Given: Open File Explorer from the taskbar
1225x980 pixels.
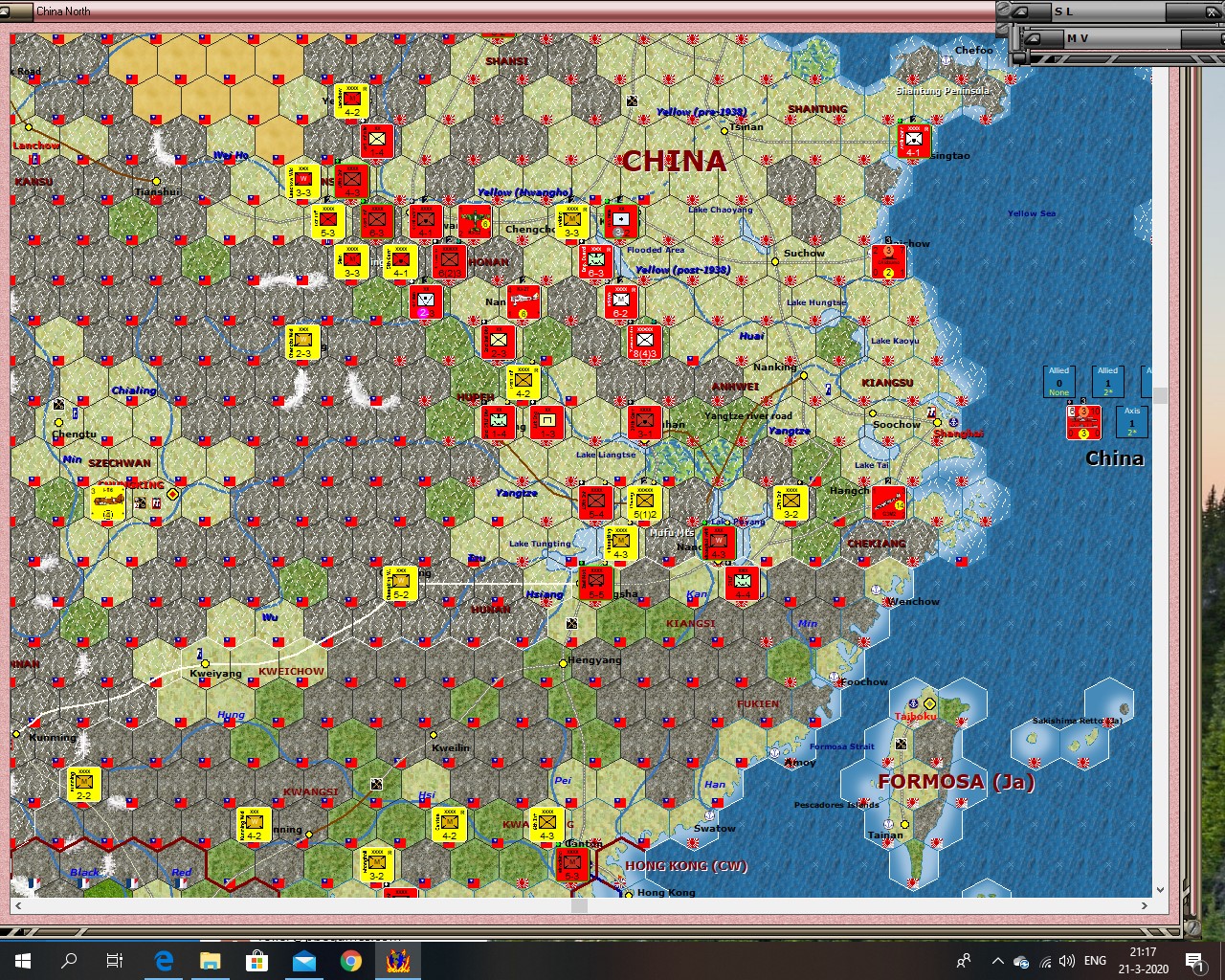Looking at the screenshot, I should click(211, 961).
